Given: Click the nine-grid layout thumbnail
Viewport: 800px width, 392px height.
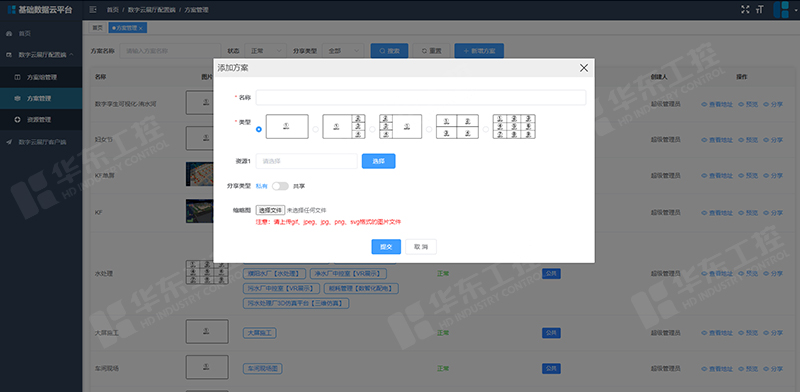Looking at the screenshot, I should 514,127.
